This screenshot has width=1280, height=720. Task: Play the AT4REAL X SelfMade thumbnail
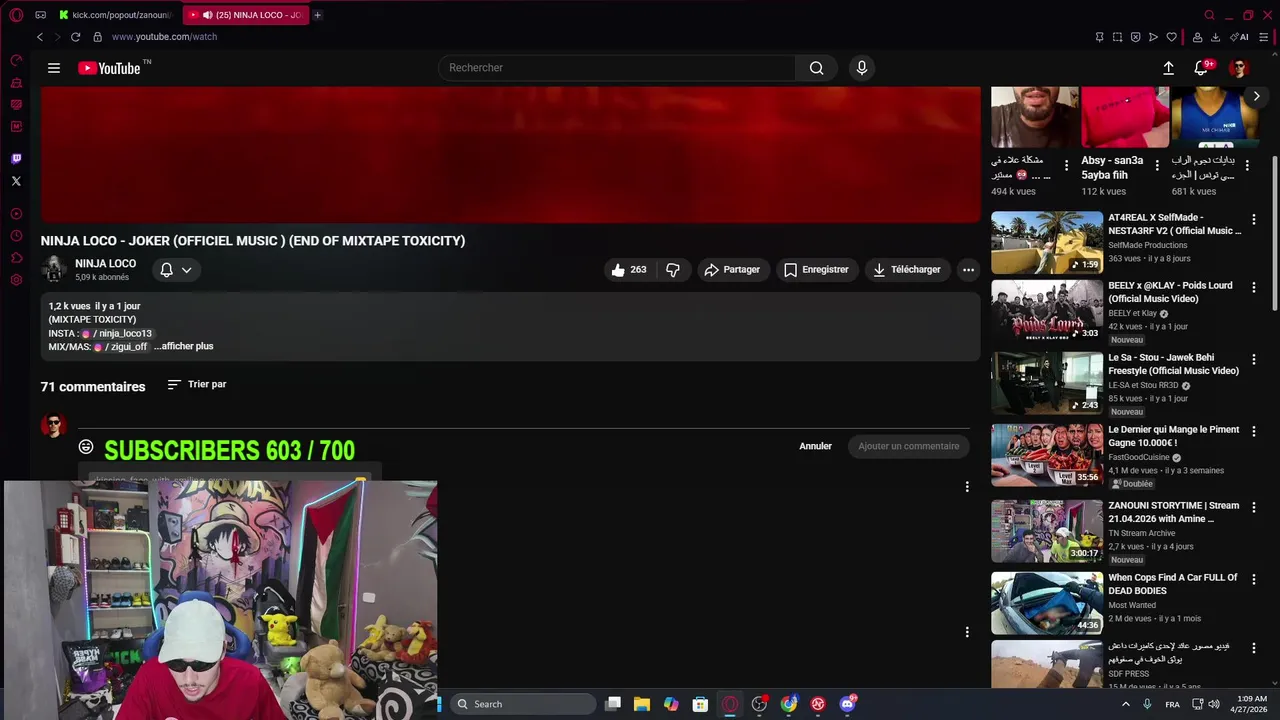click(1047, 242)
